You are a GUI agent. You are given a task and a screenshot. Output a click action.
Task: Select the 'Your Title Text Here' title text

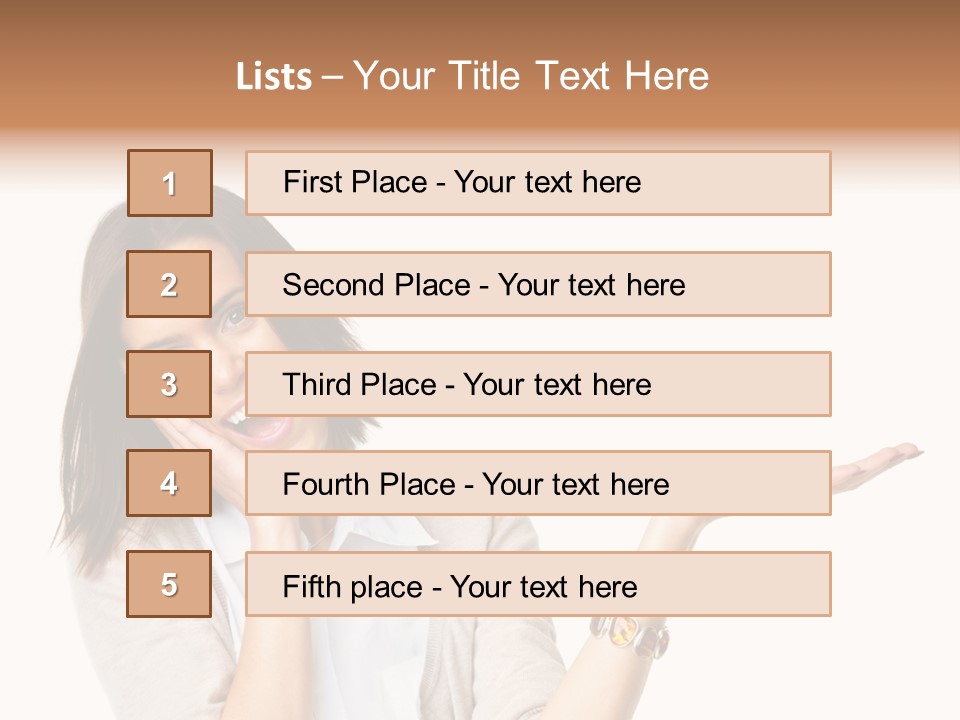531,76
